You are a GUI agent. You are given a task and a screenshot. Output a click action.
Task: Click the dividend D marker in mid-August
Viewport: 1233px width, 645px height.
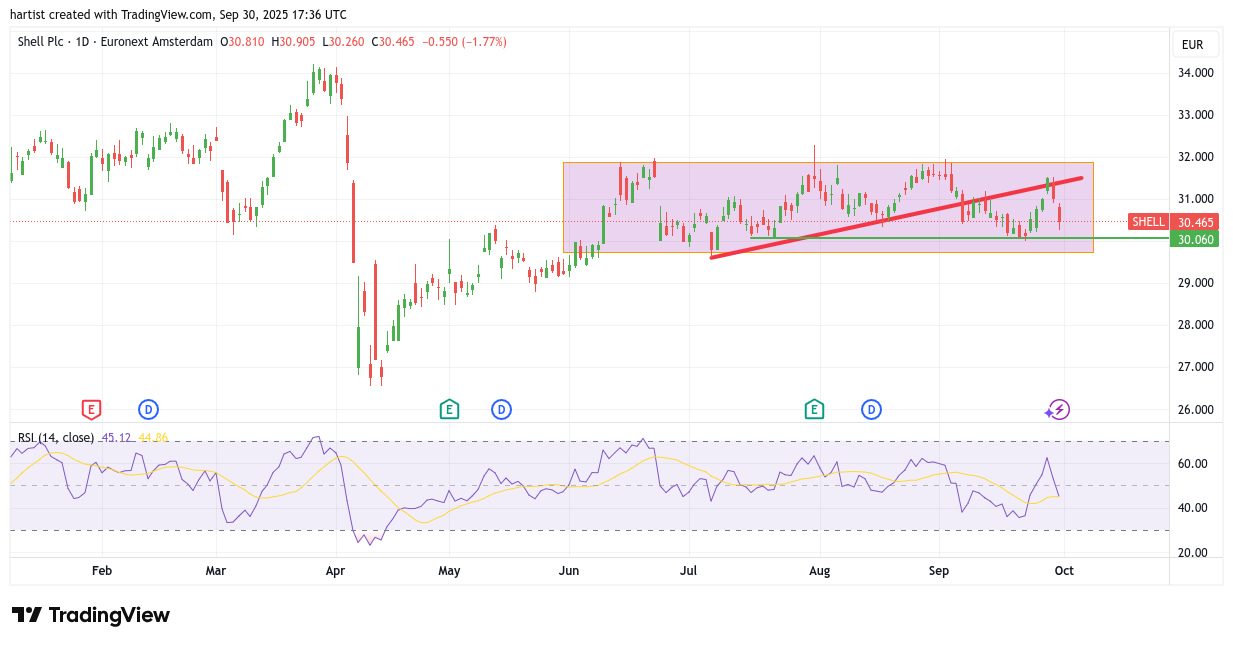tap(871, 409)
